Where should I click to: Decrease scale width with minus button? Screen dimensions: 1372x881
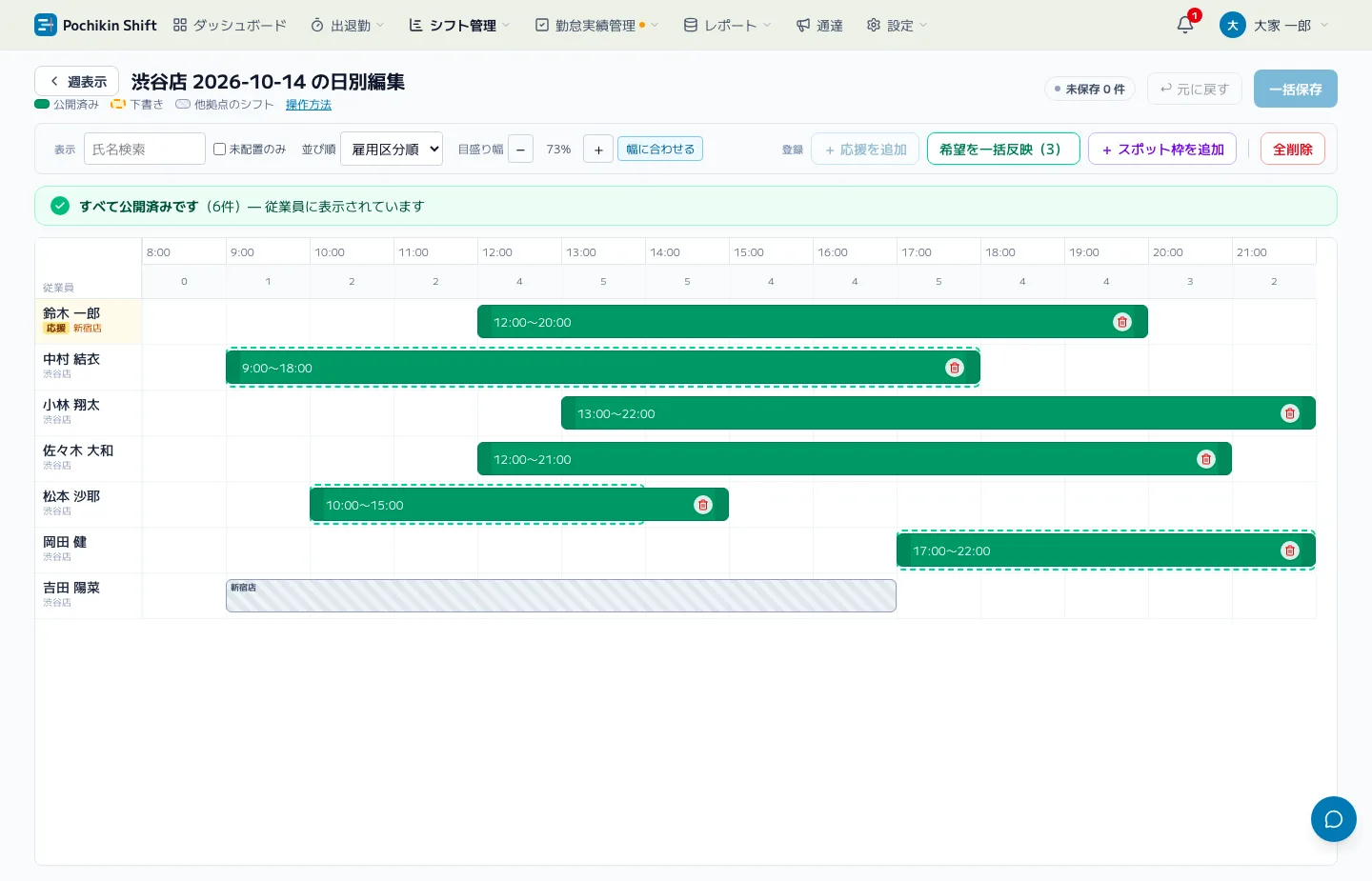click(520, 150)
